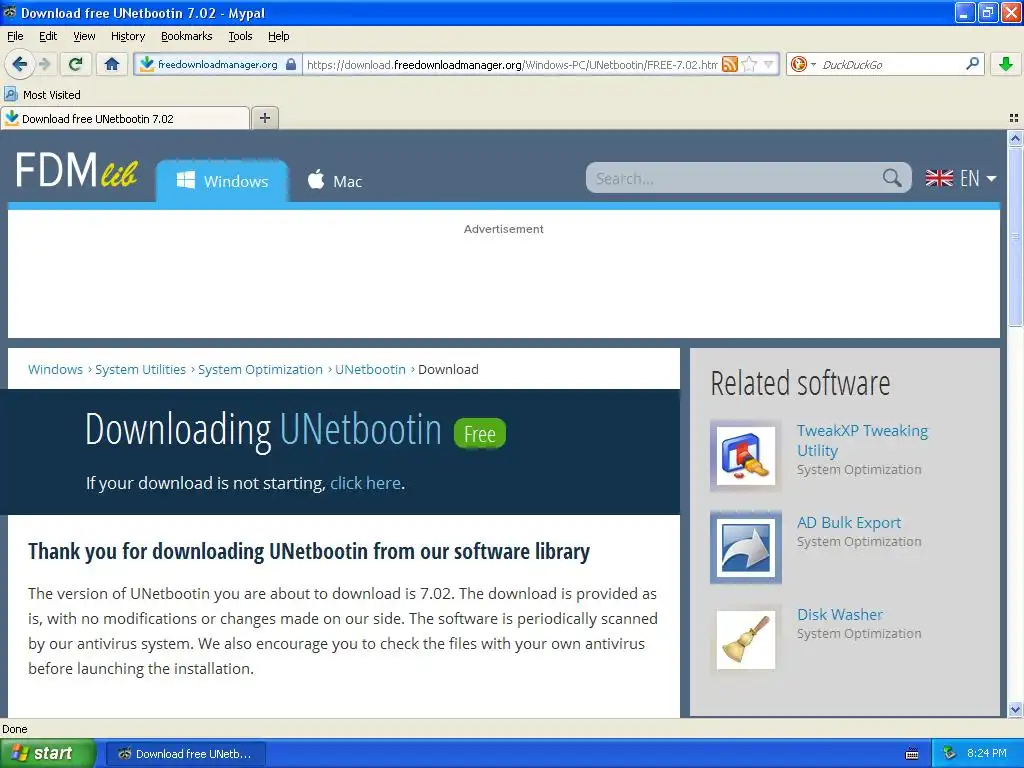This screenshot has height=768, width=1024.
Task: Reload the page with the refresh icon
Action: pyautogui.click(x=76, y=64)
